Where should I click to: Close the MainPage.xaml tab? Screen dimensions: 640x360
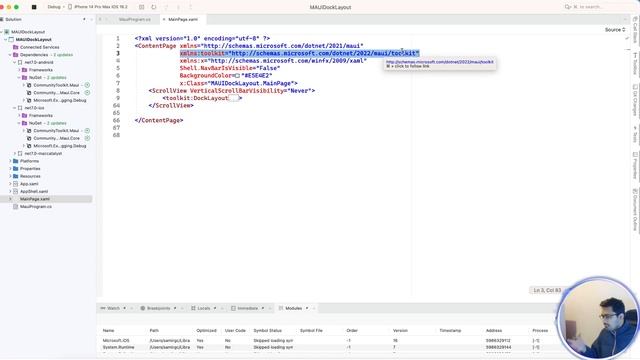pyautogui.click(x=164, y=19)
